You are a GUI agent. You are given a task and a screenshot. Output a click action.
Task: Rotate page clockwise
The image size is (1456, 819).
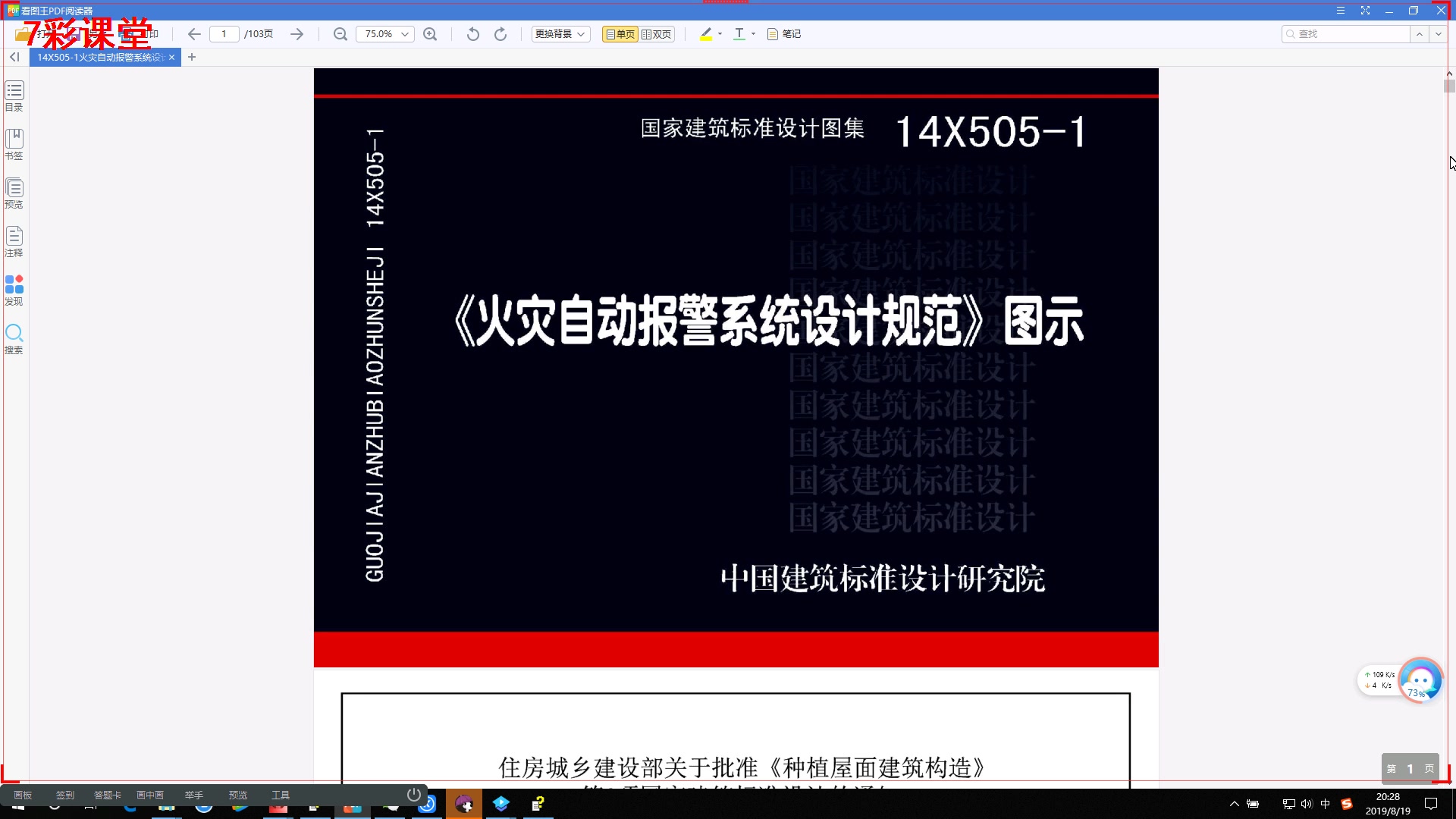coord(500,34)
